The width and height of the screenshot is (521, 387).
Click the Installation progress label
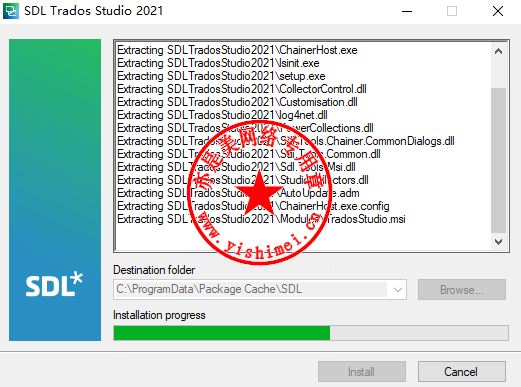pos(159,315)
